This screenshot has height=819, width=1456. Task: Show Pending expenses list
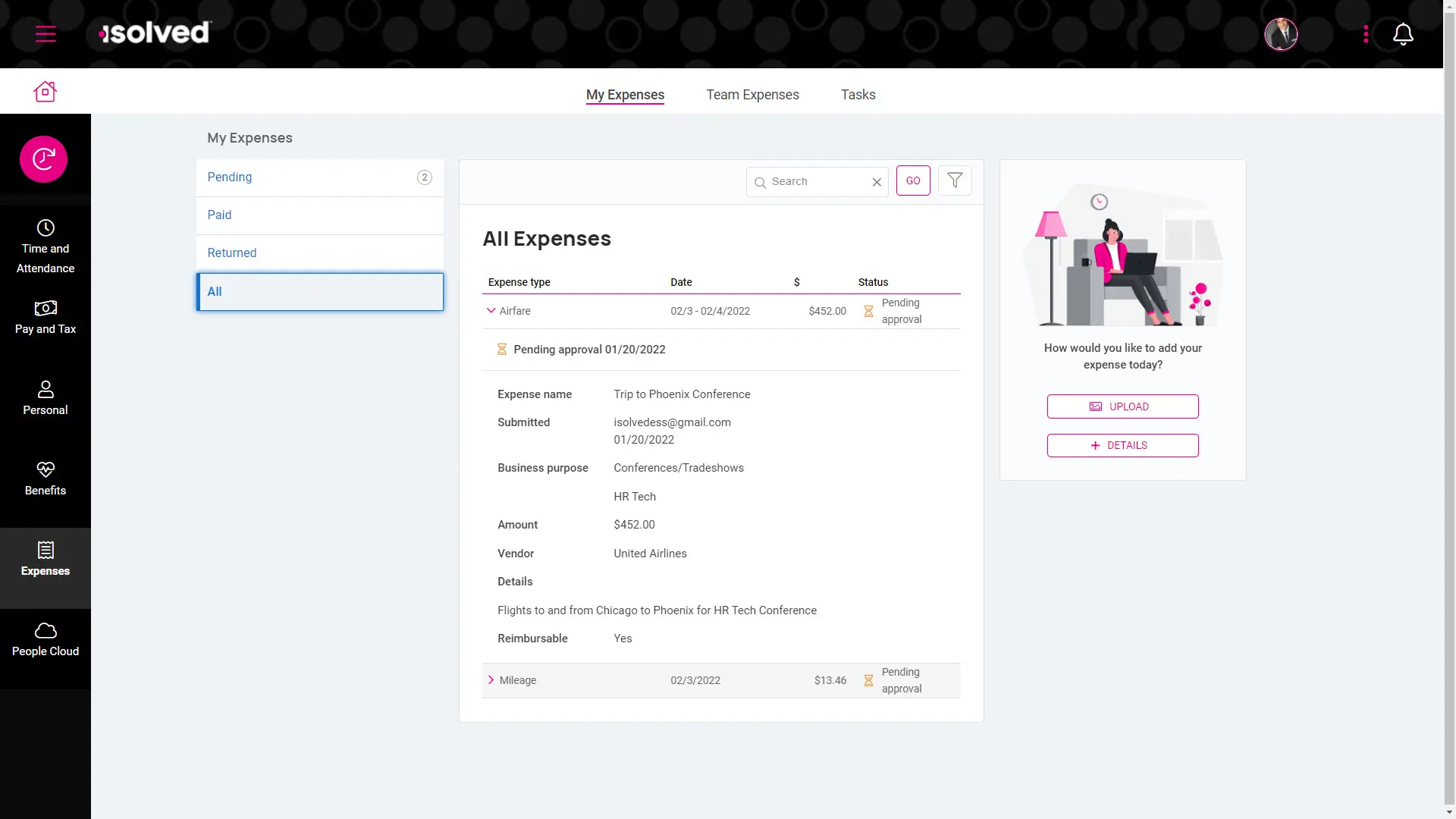click(320, 177)
